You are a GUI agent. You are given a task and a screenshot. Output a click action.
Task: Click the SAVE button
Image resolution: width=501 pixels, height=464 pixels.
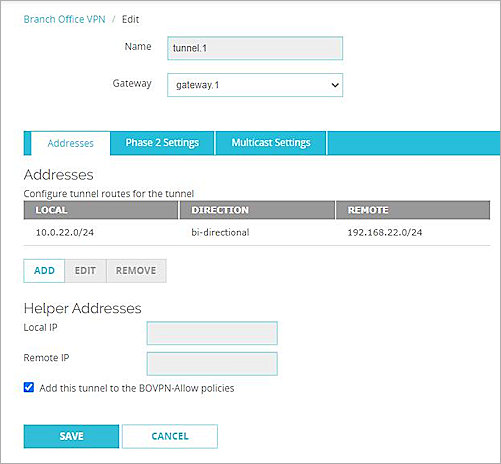71,436
